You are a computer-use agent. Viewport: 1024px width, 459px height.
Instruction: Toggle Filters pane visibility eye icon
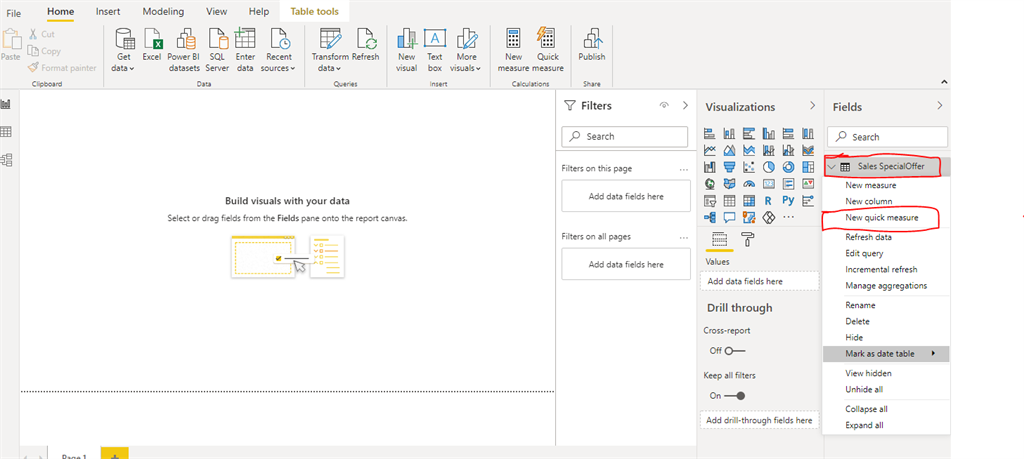coord(664,105)
